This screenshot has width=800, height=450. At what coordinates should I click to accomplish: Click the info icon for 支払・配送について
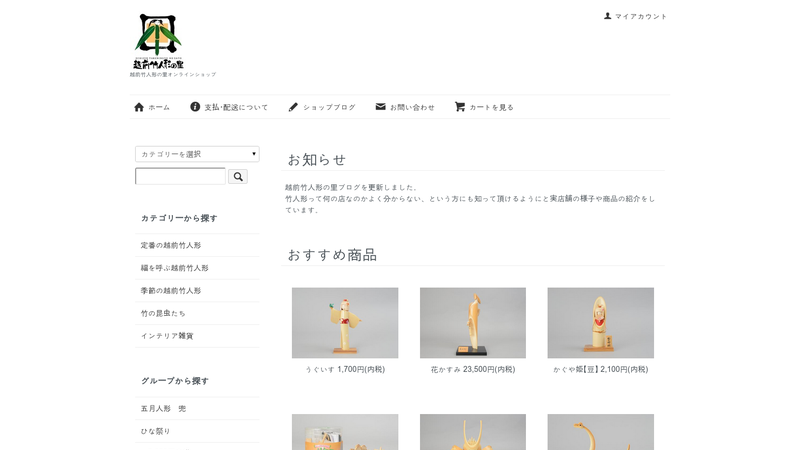click(195, 107)
